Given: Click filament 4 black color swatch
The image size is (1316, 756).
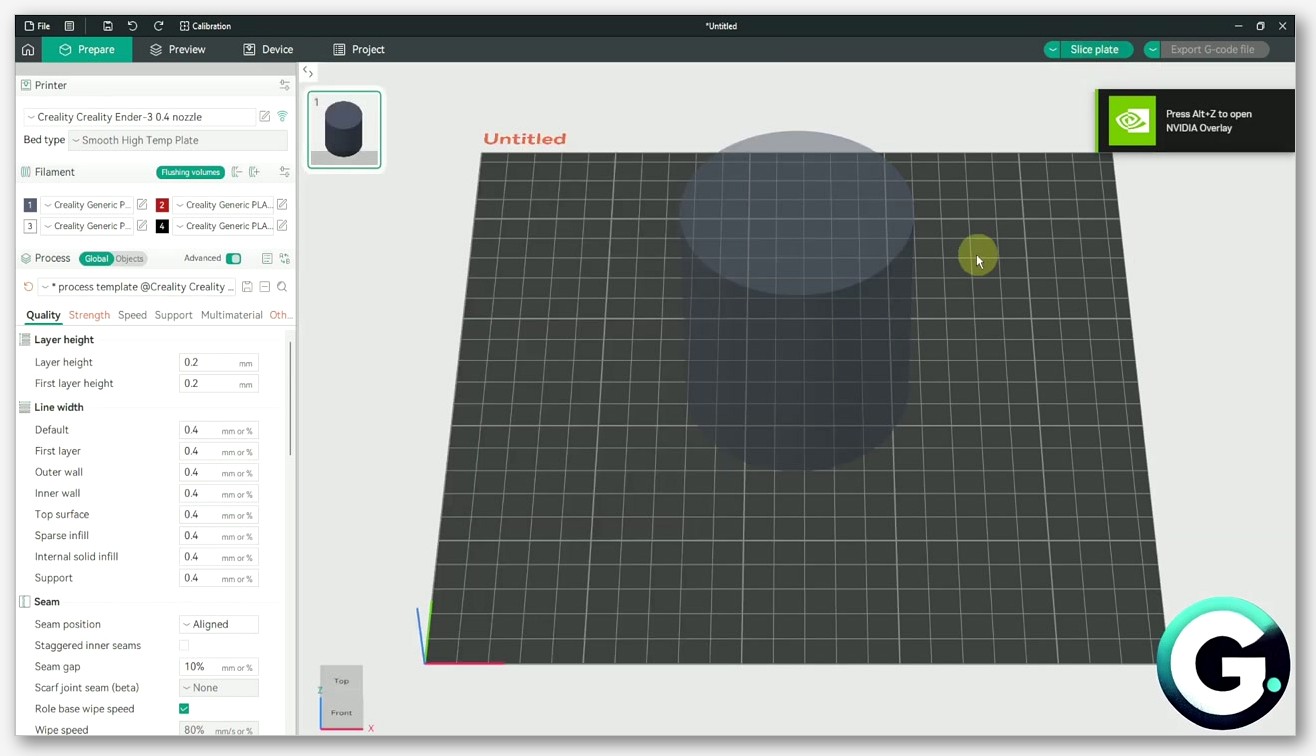Looking at the screenshot, I should click(162, 226).
